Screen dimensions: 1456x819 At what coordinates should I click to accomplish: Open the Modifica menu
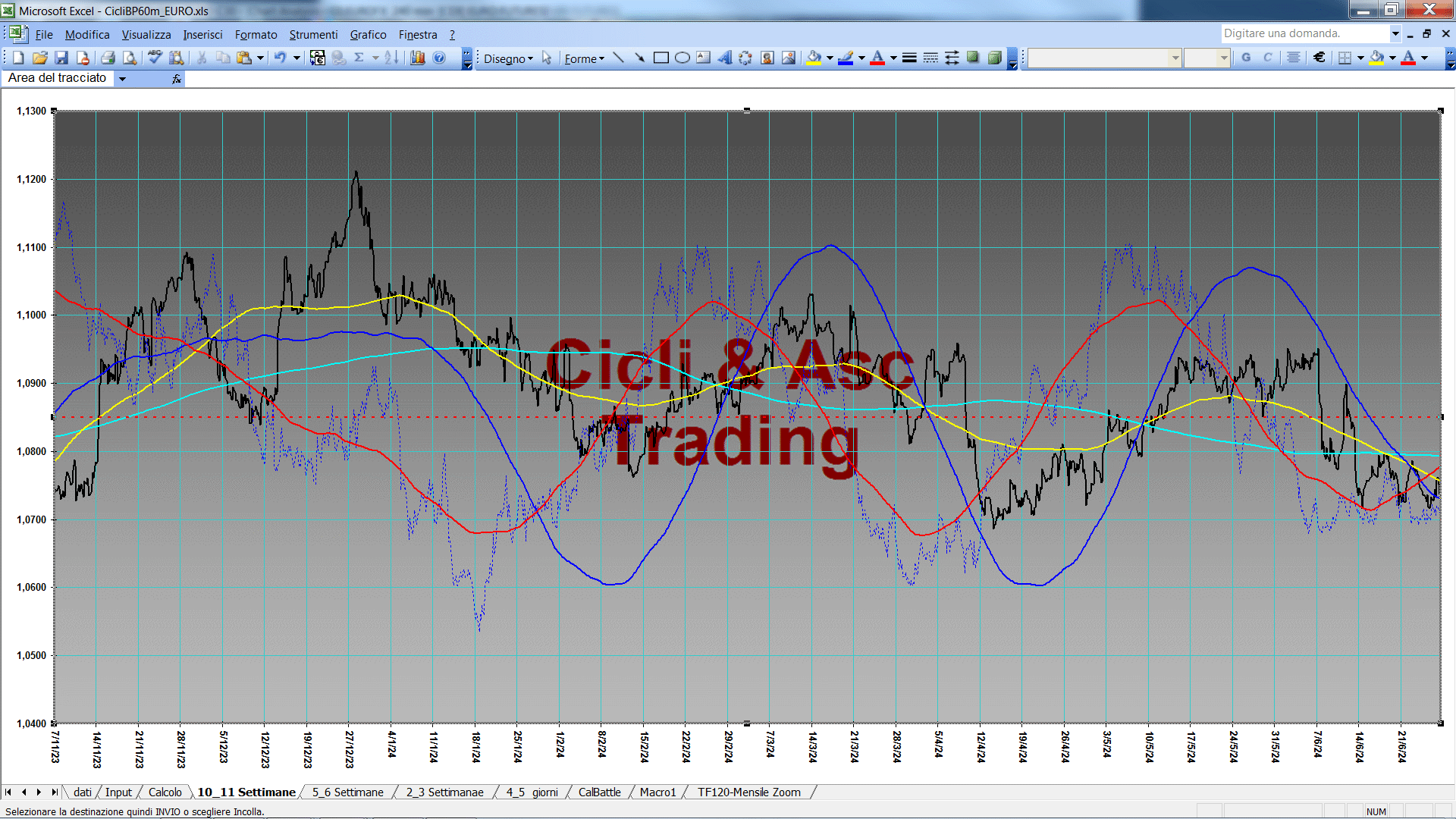click(x=87, y=35)
